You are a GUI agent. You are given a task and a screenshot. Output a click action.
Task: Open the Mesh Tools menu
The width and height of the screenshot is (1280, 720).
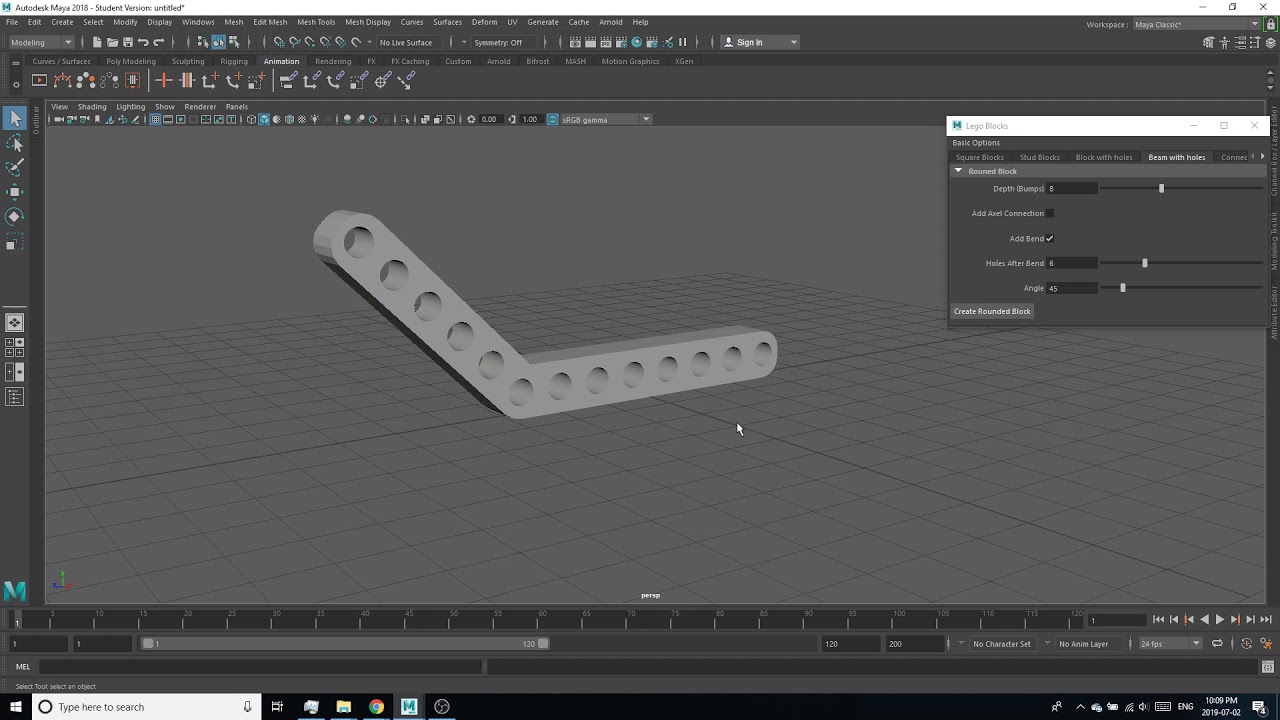pos(316,22)
